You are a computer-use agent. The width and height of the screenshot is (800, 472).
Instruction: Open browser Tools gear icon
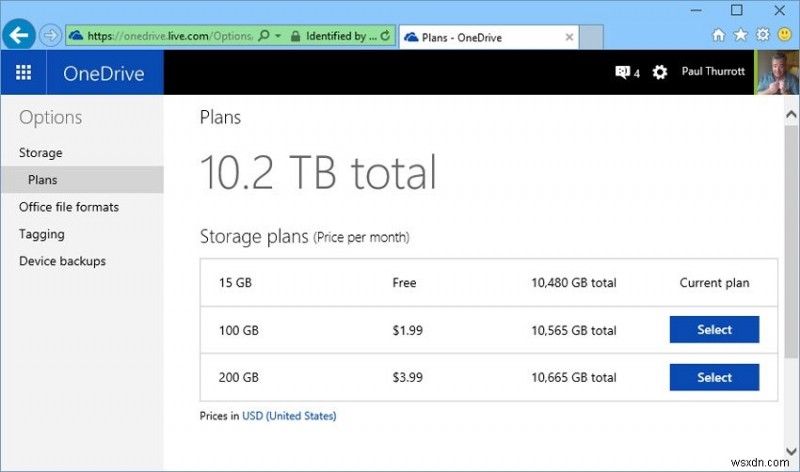[763, 35]
